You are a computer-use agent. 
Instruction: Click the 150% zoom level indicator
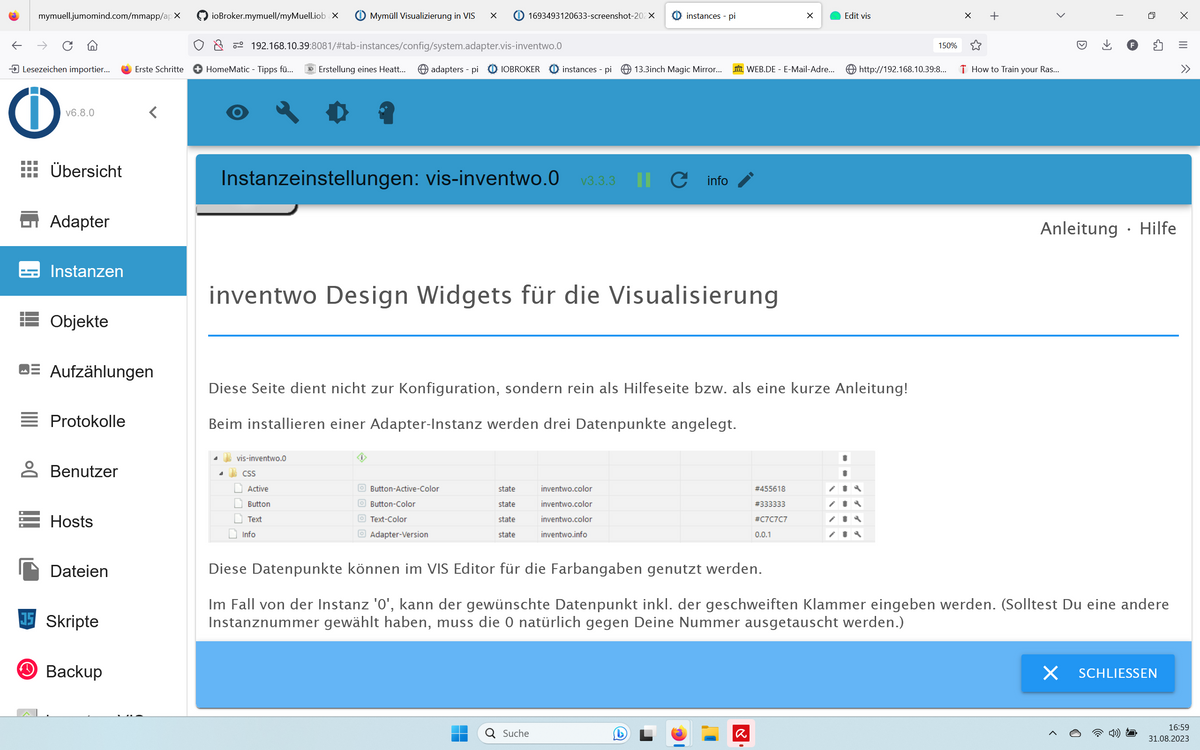(947, 45)
